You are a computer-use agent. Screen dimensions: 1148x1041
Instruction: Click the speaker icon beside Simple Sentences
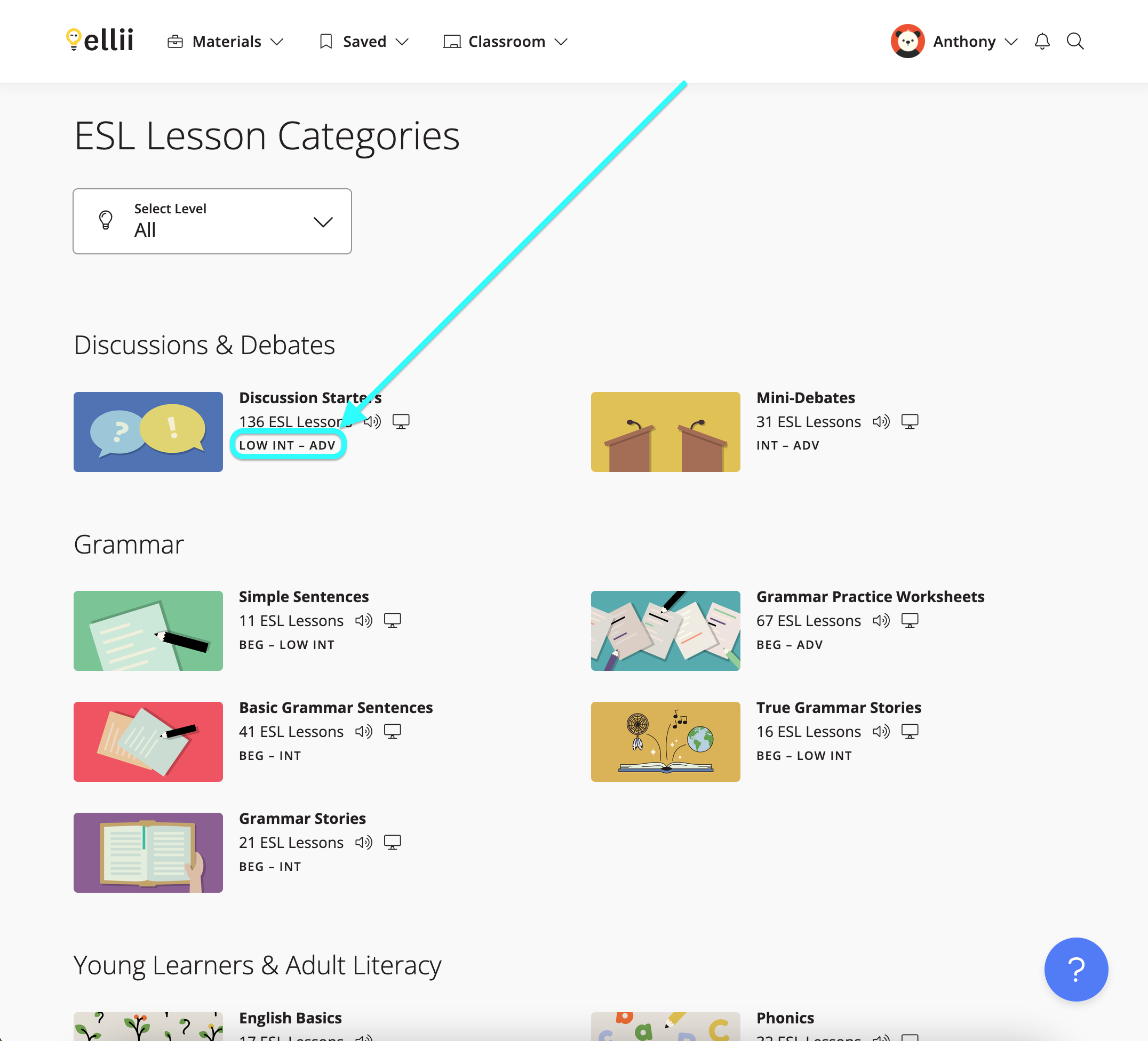coord(364,620)
